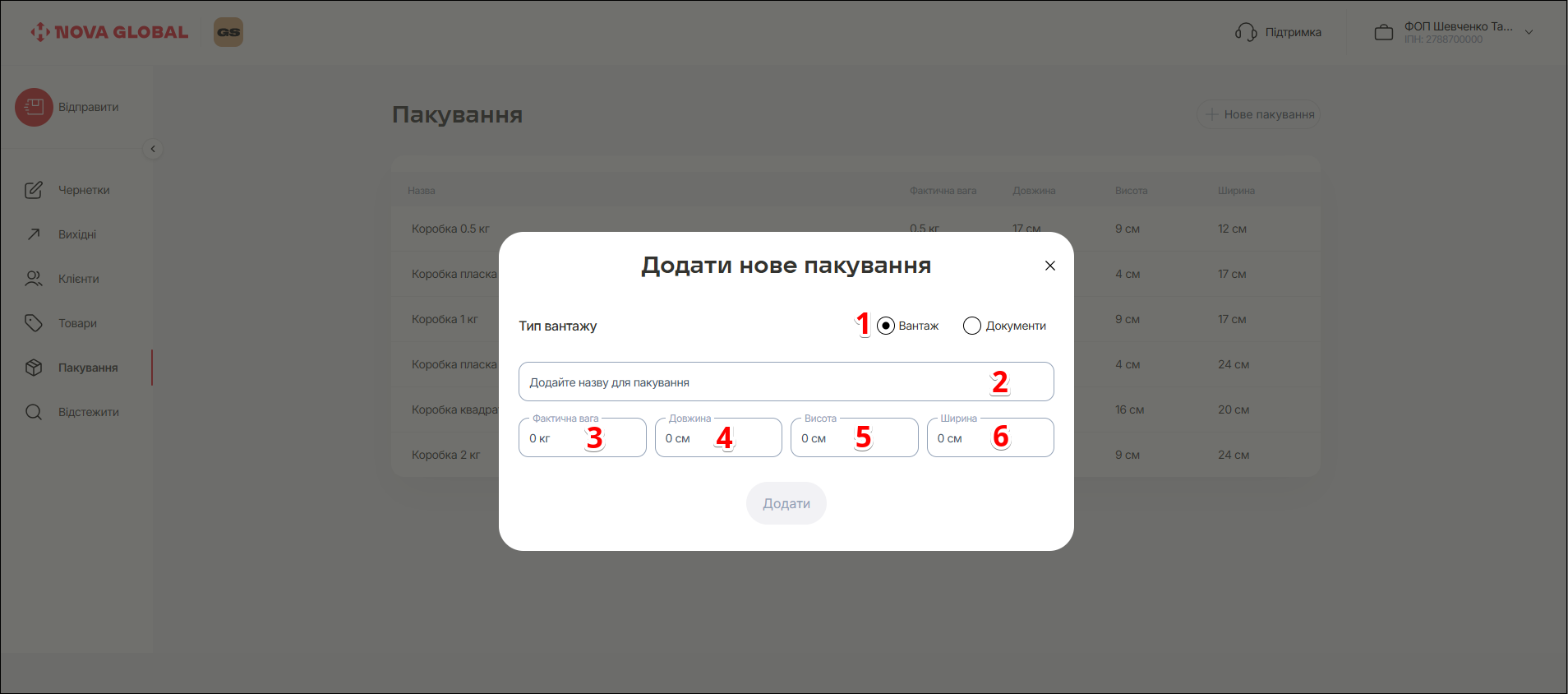The height and width of the screenshot is (694, 1568).
Task: Click the Підтримка headset icon
Action: [1246, 32]
